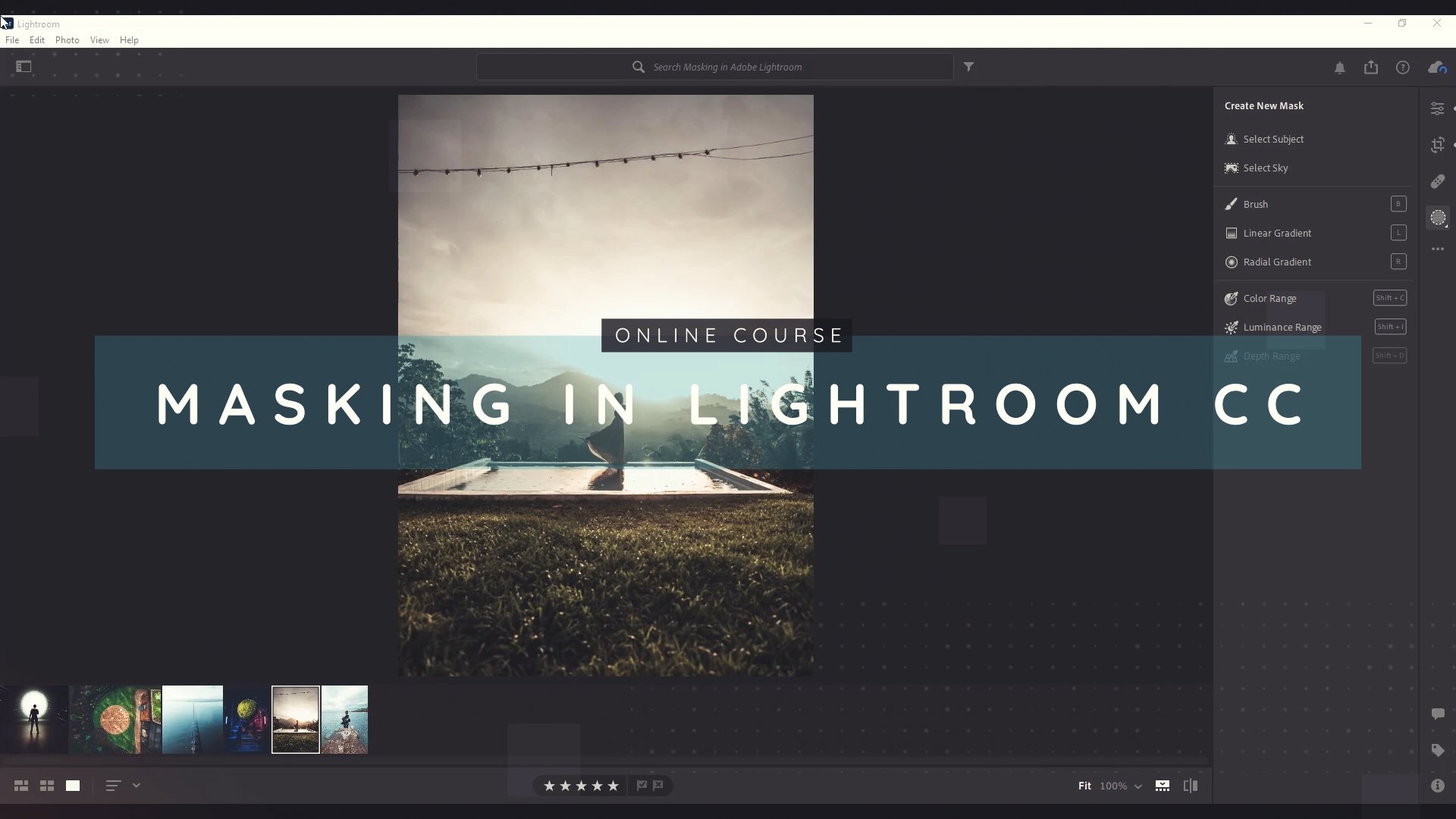Show the photo Info panel
The image size is (1456, 819).
pos(1437,786)
